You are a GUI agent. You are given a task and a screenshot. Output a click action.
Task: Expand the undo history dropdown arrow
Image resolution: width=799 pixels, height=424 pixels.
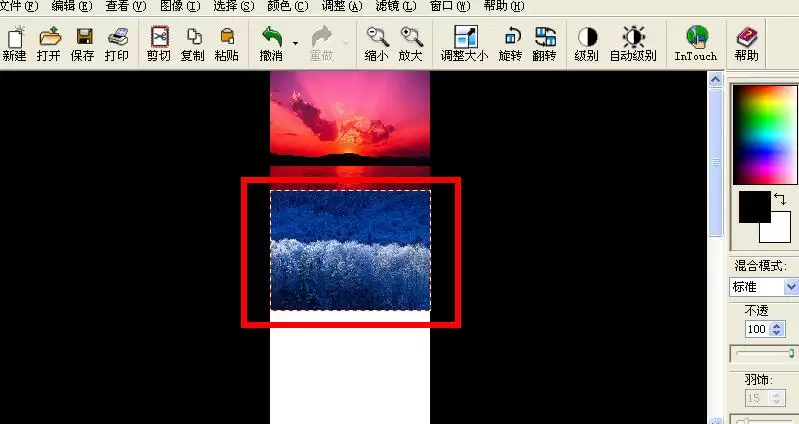click(295, 43)
